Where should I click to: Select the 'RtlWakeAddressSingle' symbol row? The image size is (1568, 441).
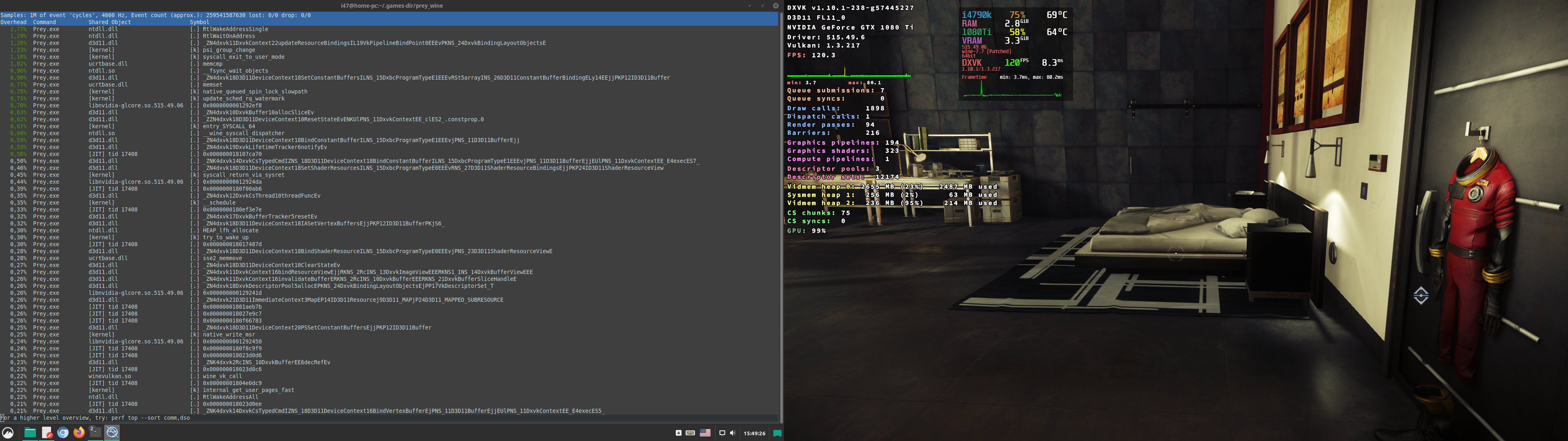pyautogui.click(x=390, y=29)
